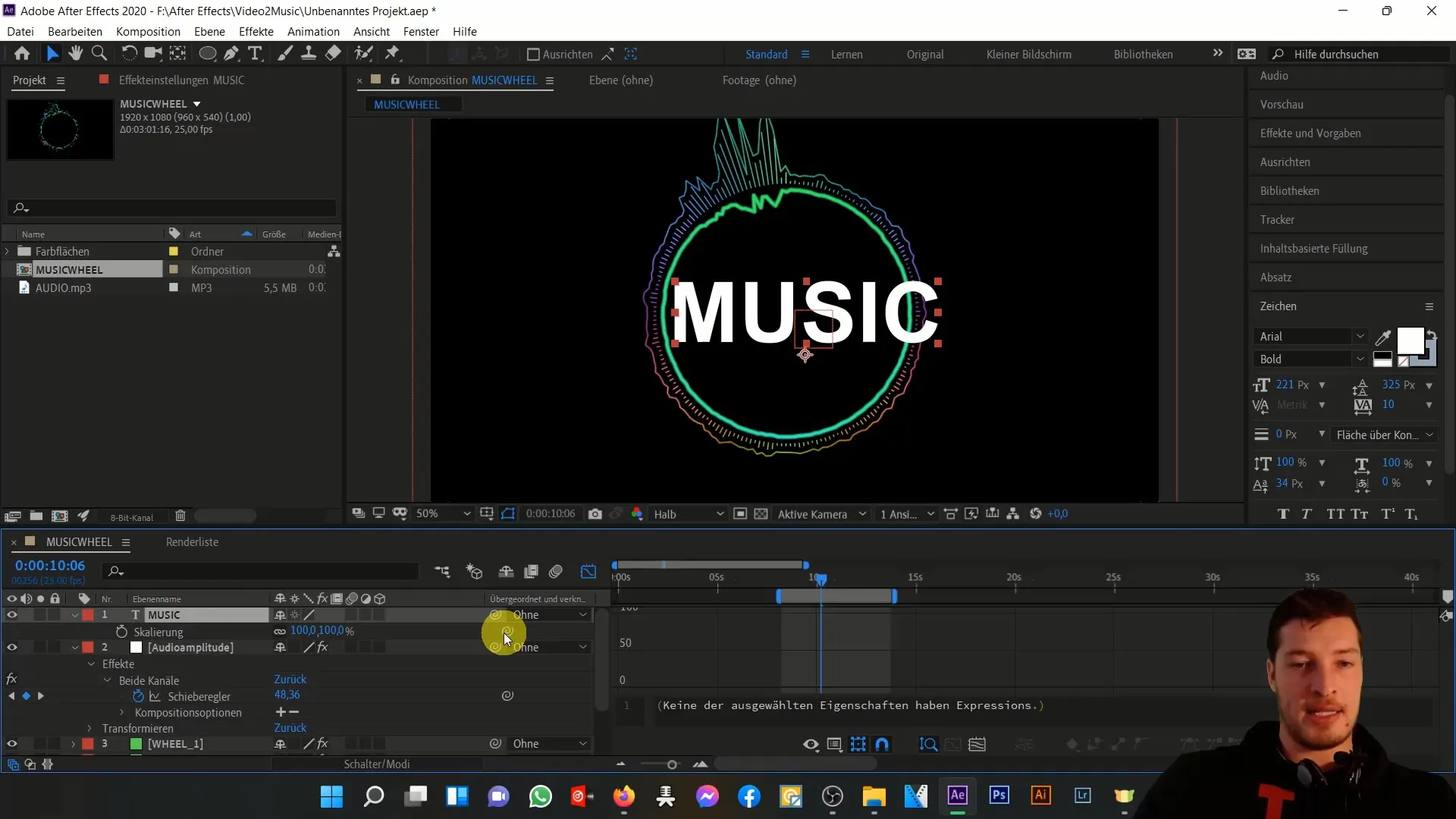Open Windows Start menu
Screen dimensions: 1456x819
point(332,796)
